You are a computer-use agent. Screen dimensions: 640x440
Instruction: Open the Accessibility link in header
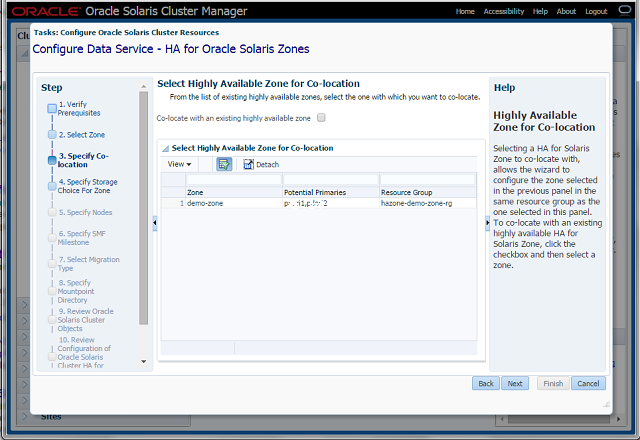[x=504, y=11]
